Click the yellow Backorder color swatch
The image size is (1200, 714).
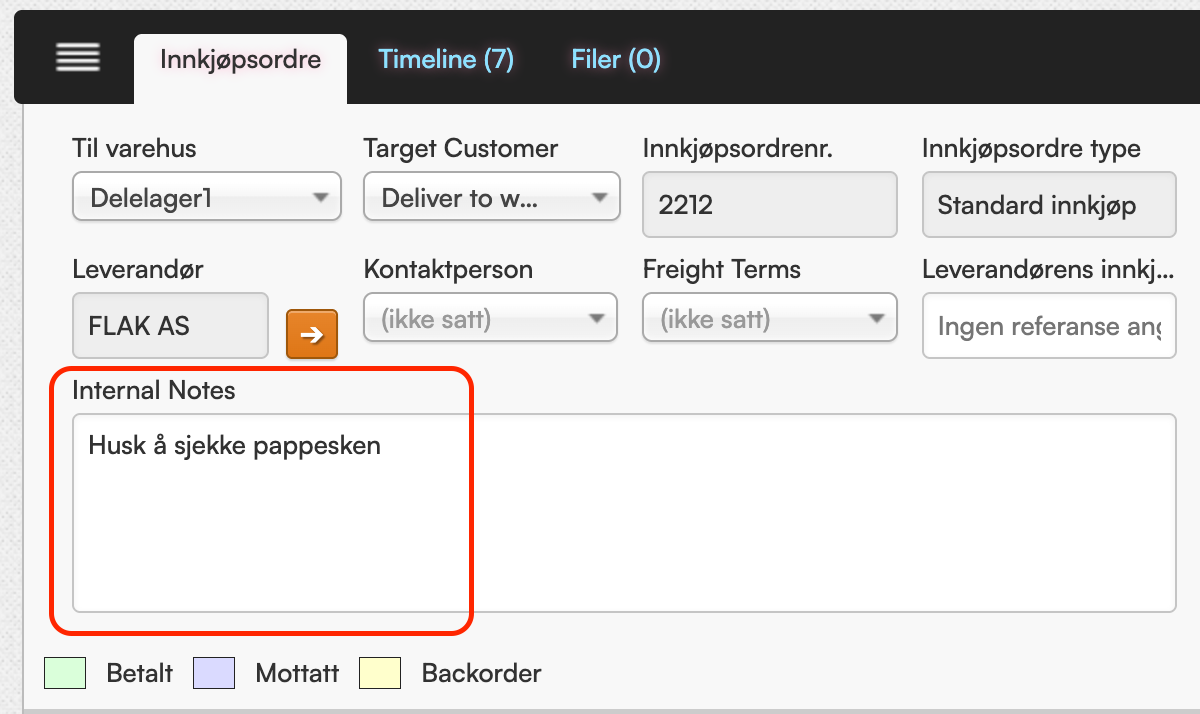(380, 673)
